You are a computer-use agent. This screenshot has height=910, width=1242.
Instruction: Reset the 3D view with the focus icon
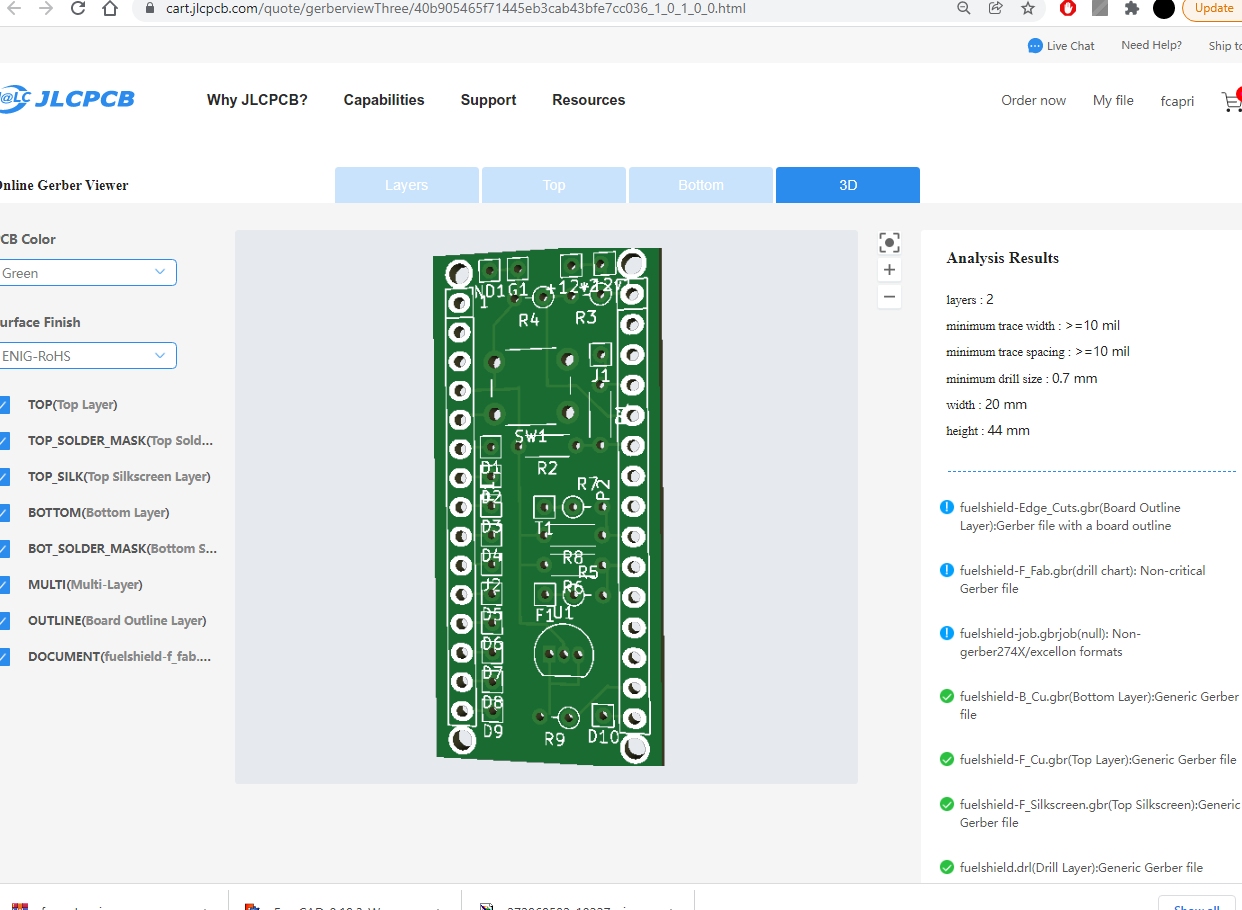tap(889, 243)
